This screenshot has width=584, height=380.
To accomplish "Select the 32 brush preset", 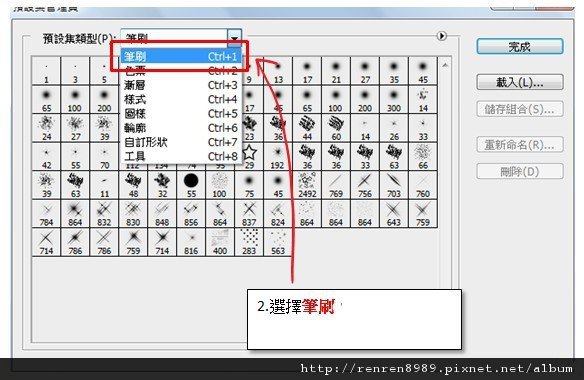I will tap(162, 185).
